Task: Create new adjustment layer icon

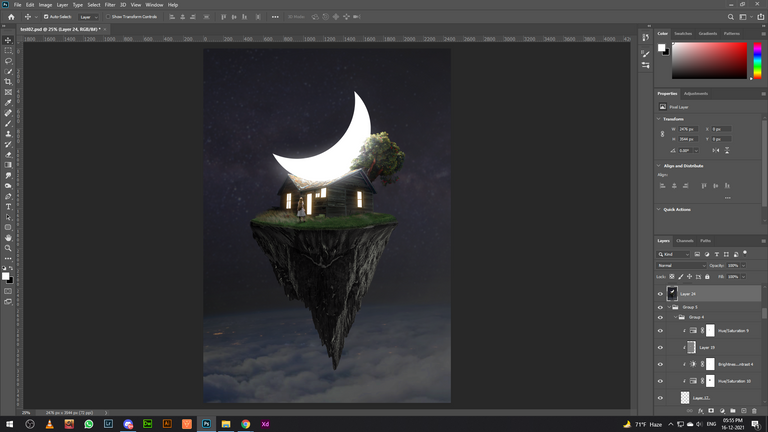Action: point(722,411)
